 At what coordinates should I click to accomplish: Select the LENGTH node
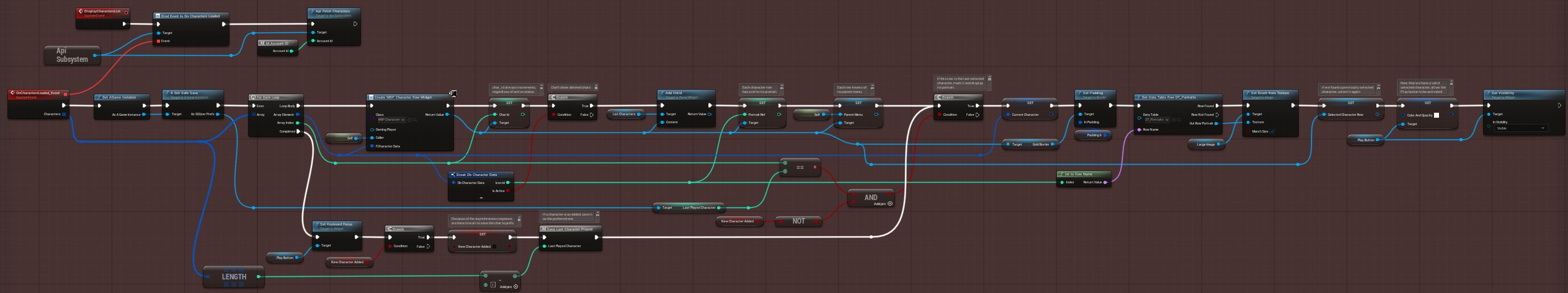click(x=234, y=277)
